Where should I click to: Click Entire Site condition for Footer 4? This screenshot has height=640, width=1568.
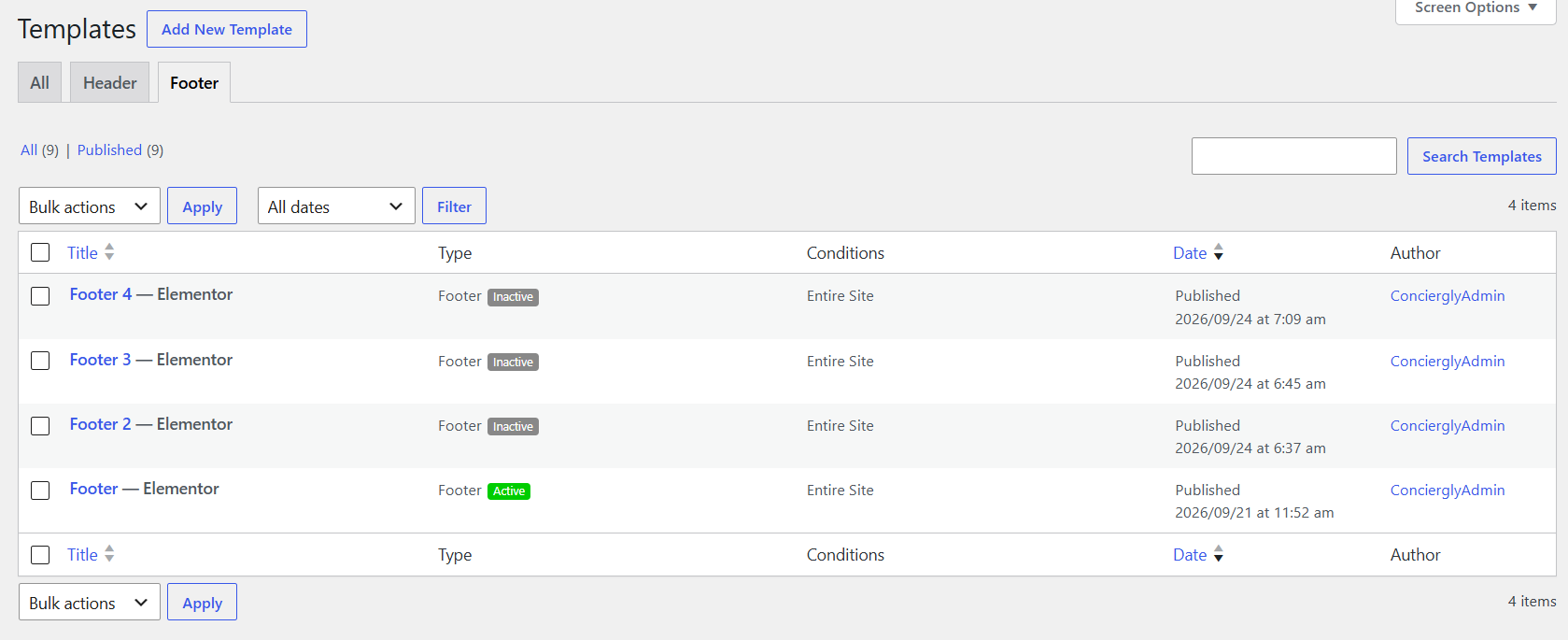(841, 296)
